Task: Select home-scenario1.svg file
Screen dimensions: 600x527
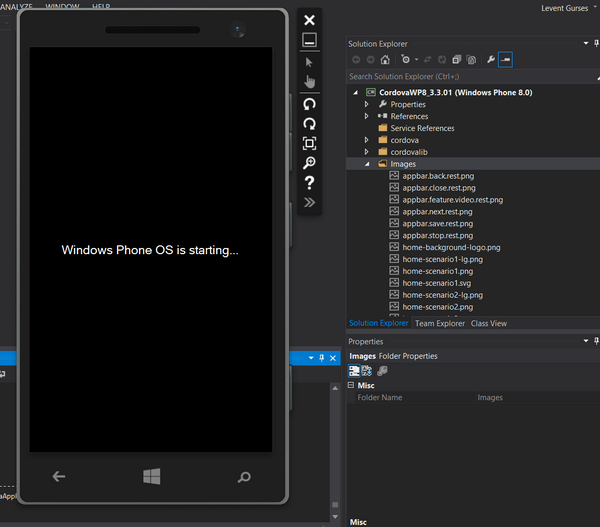Action: 437,283
